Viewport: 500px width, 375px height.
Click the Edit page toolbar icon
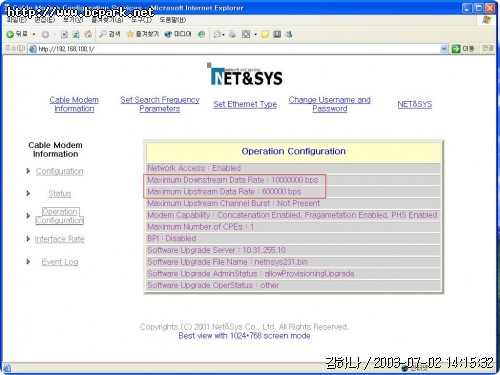tap(246, 34)
